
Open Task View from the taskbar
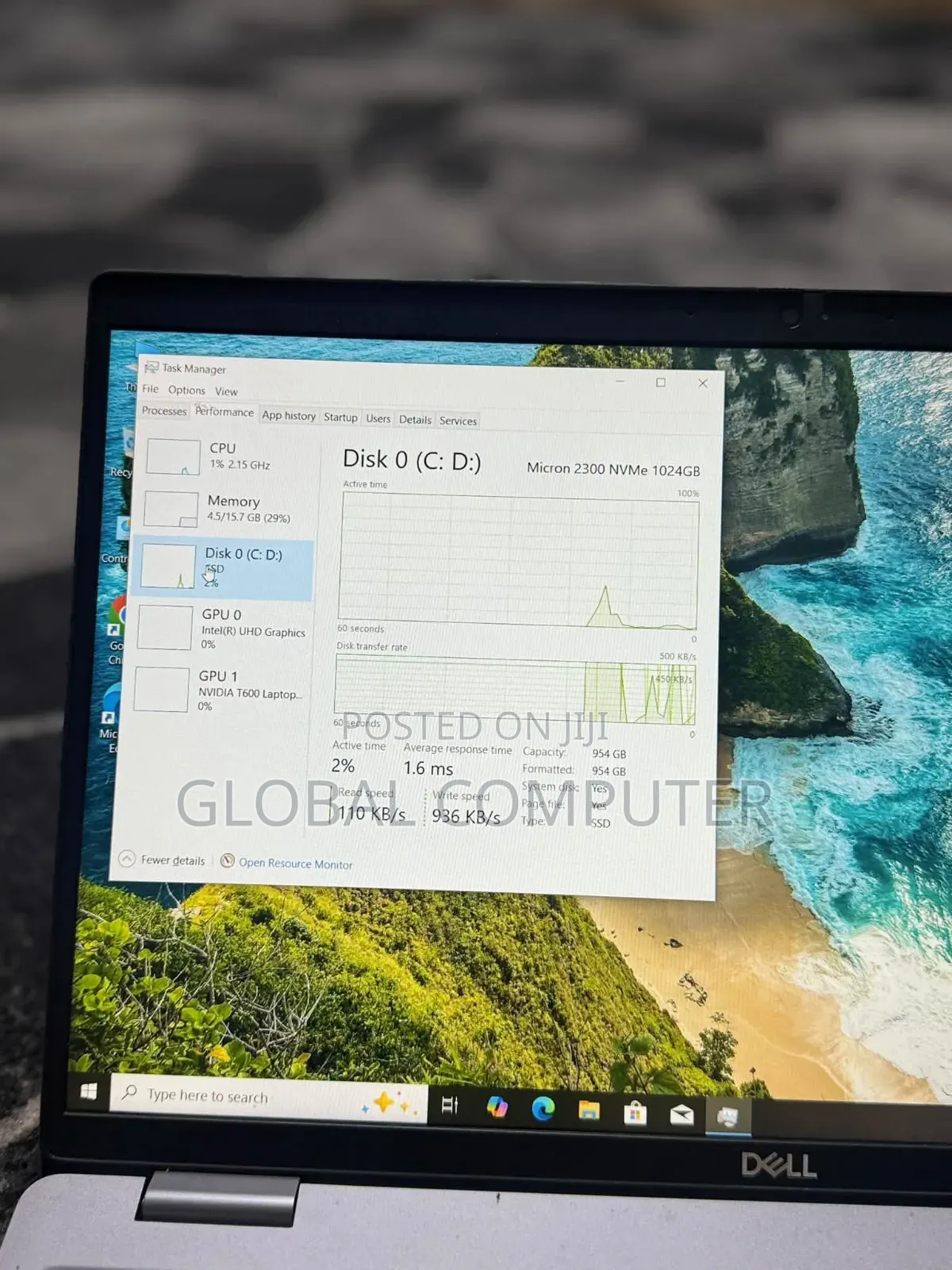(450, 1105)
